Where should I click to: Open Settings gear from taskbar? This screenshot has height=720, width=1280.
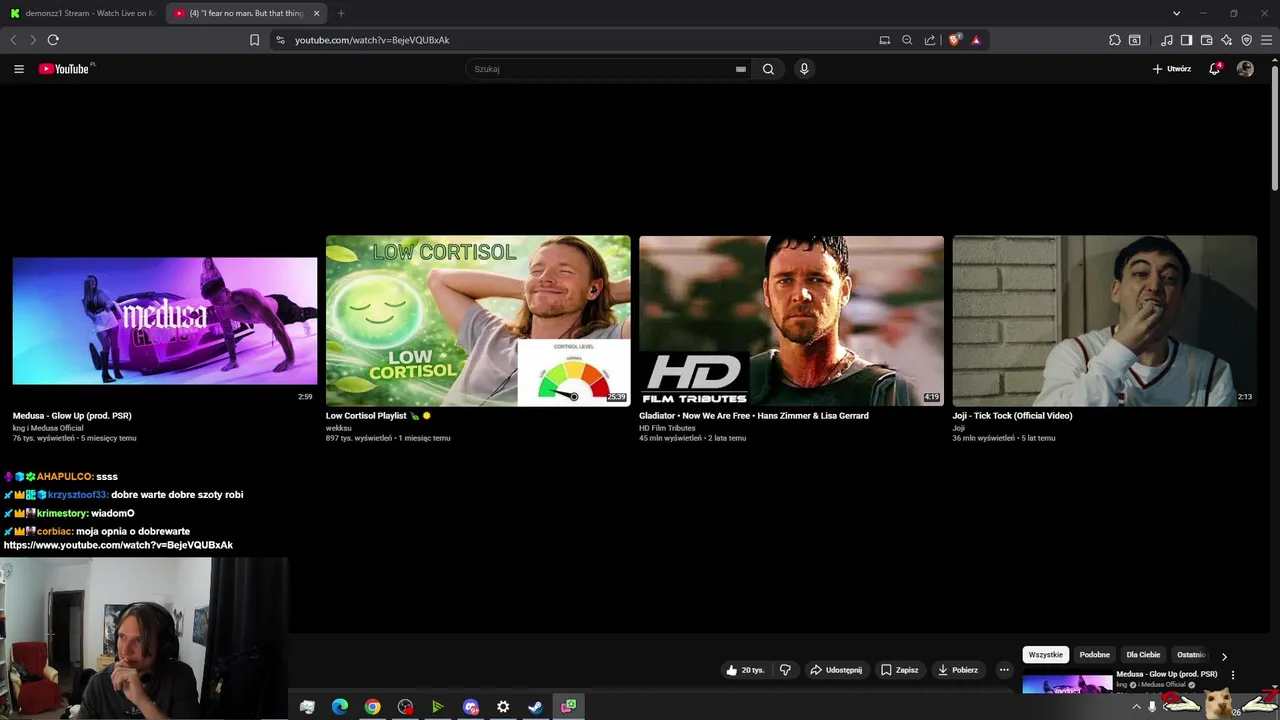pos(503,707)
